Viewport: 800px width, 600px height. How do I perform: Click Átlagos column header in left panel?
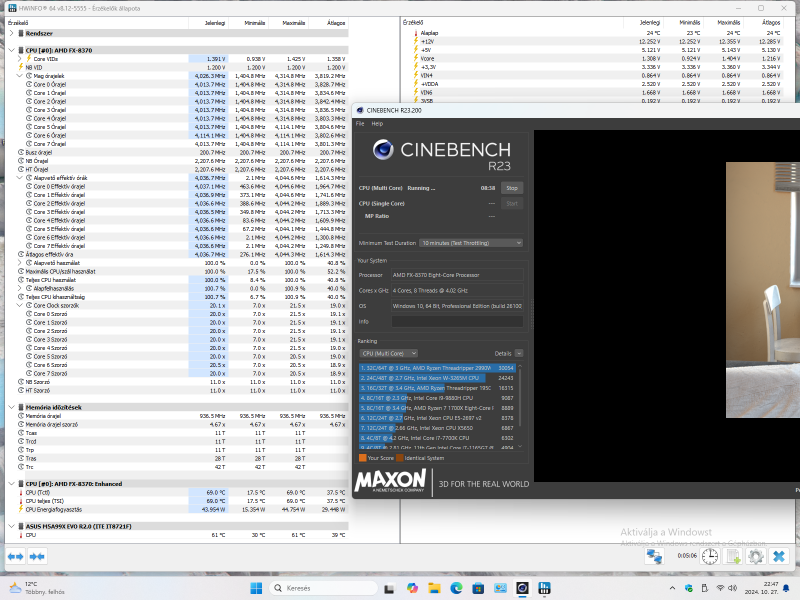point(328,23)
